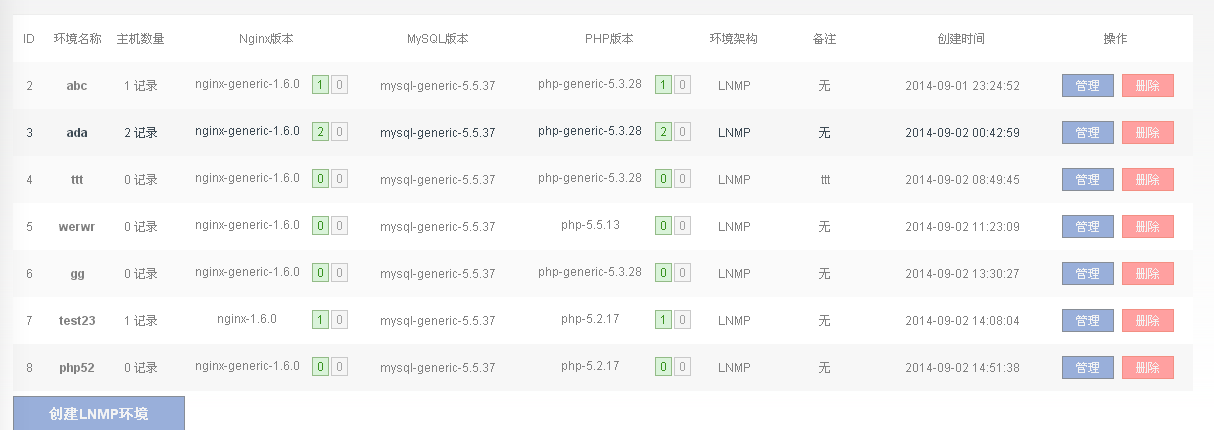Image resolution: width=1214 pixels, height=430 pixels.
Task: Click the 创建时间 column header
Action: coord(961,39)
